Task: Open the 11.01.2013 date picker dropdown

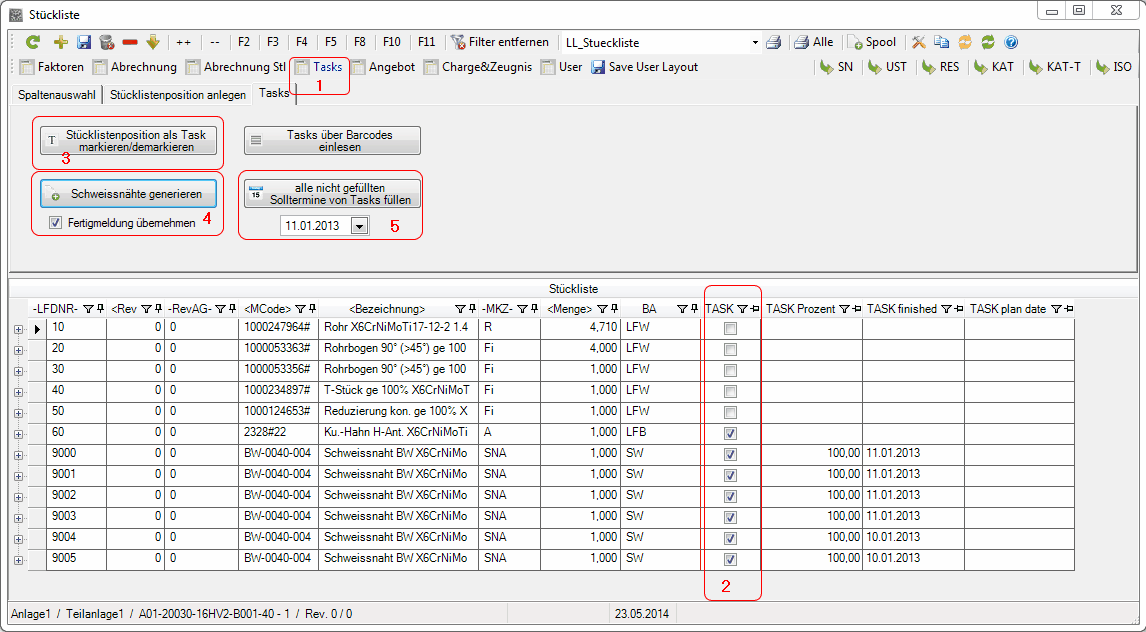Action: point(359,227)
